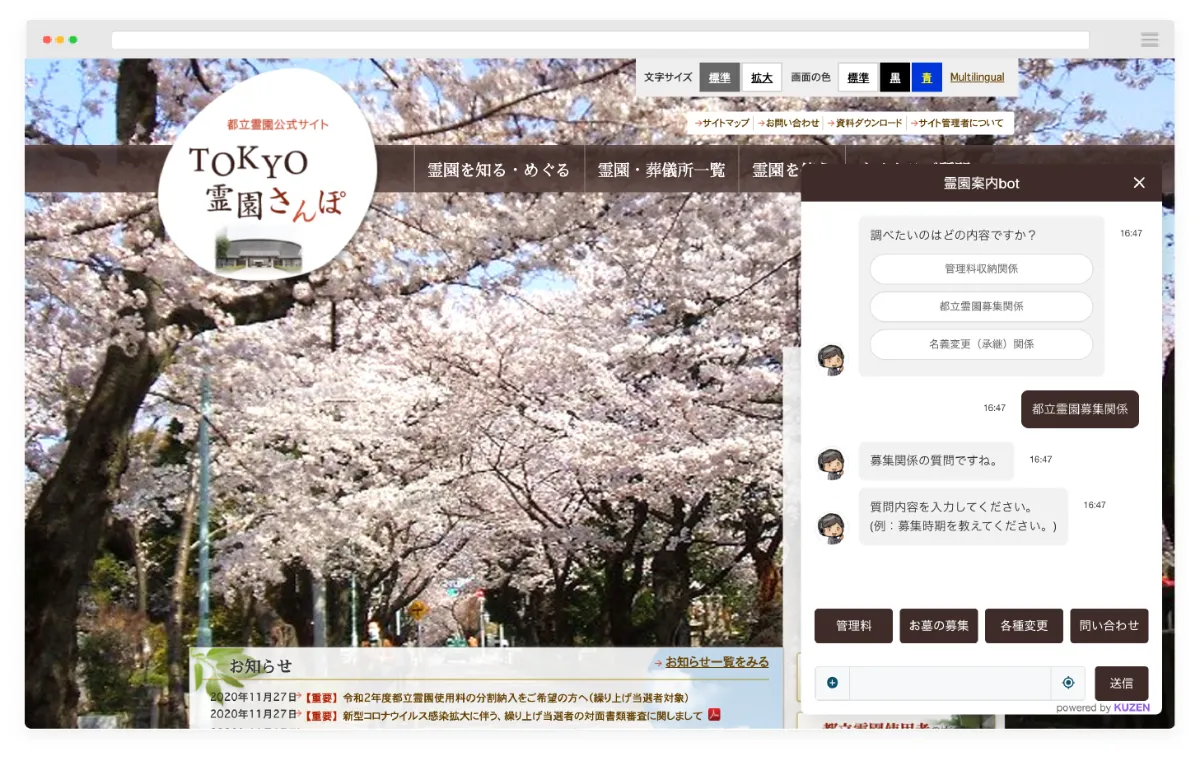Open 霊園・葬儀所一覧 menu
This screenshot has height=760, width=1200.
tap(661, 169)
